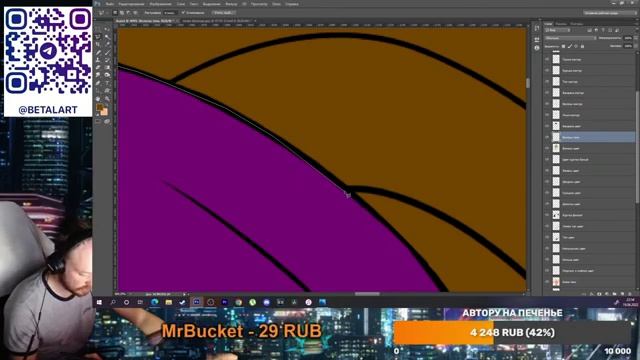The height and width of the screenshot is (360, 640).
Task: Toggle pixel layer filter icon in Layers panel
Action: tap(589, 30)
